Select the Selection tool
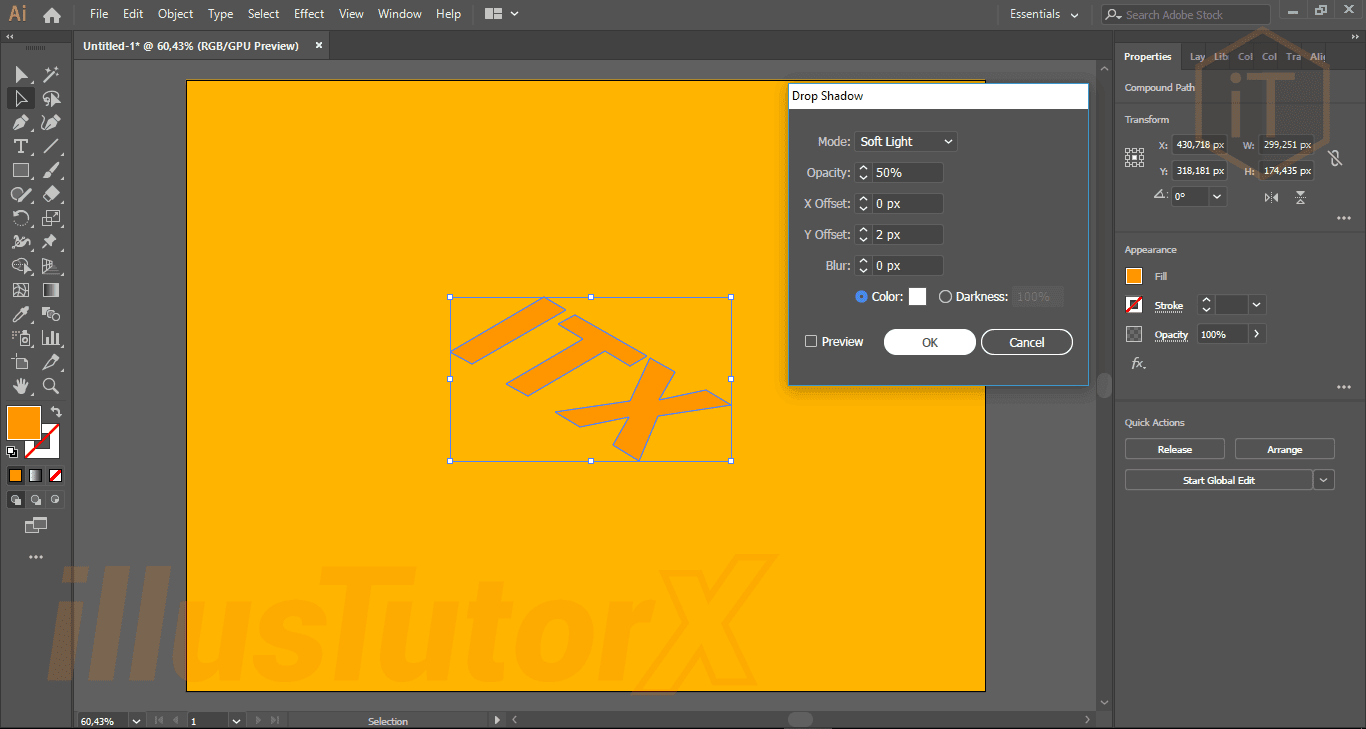The width and height of the screenshot is (1366, 729). 21,74
